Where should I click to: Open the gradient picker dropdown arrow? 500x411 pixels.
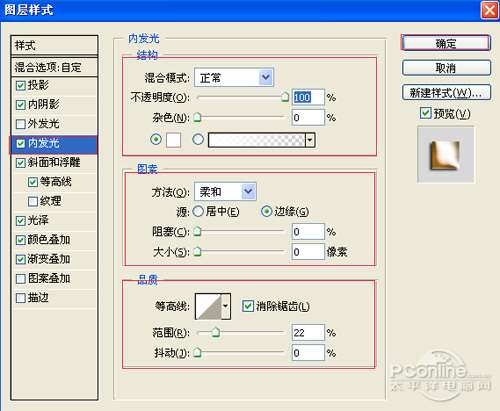(310, 140)
